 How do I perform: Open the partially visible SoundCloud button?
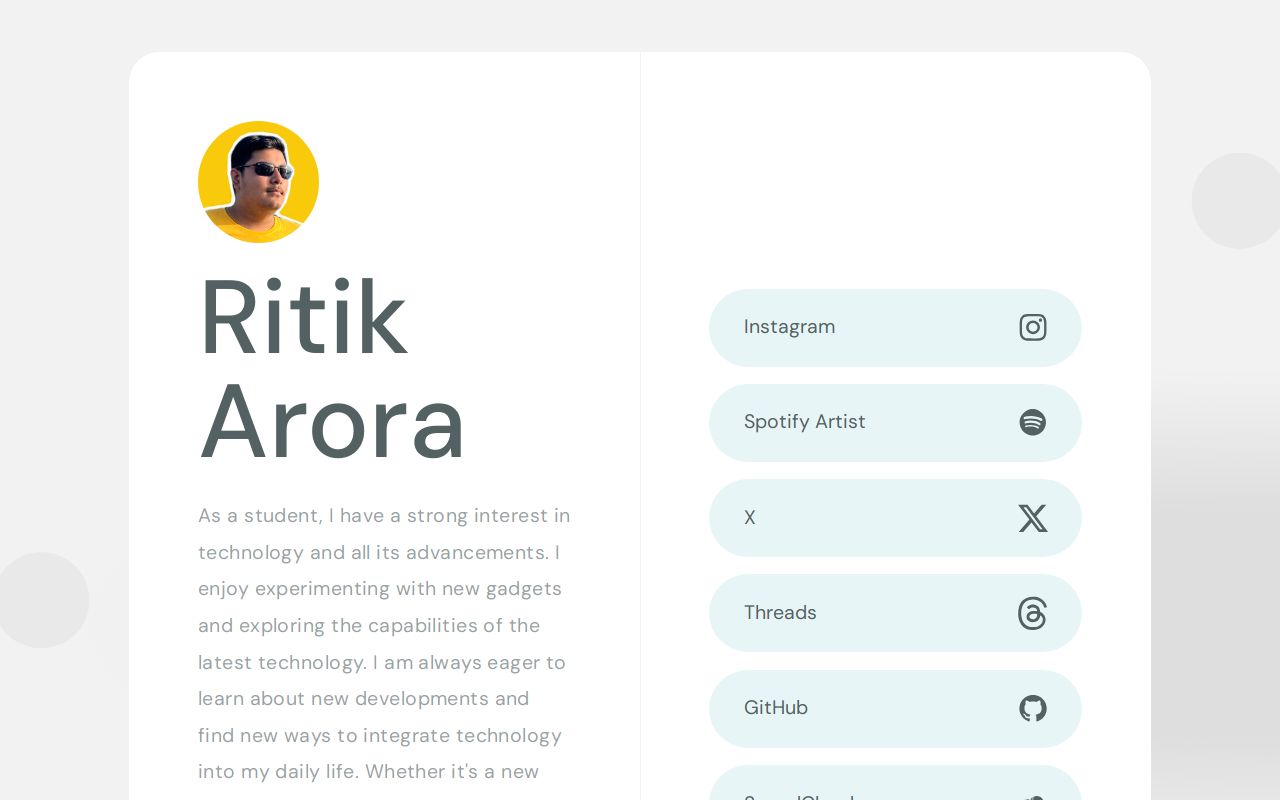coord(894,787)
